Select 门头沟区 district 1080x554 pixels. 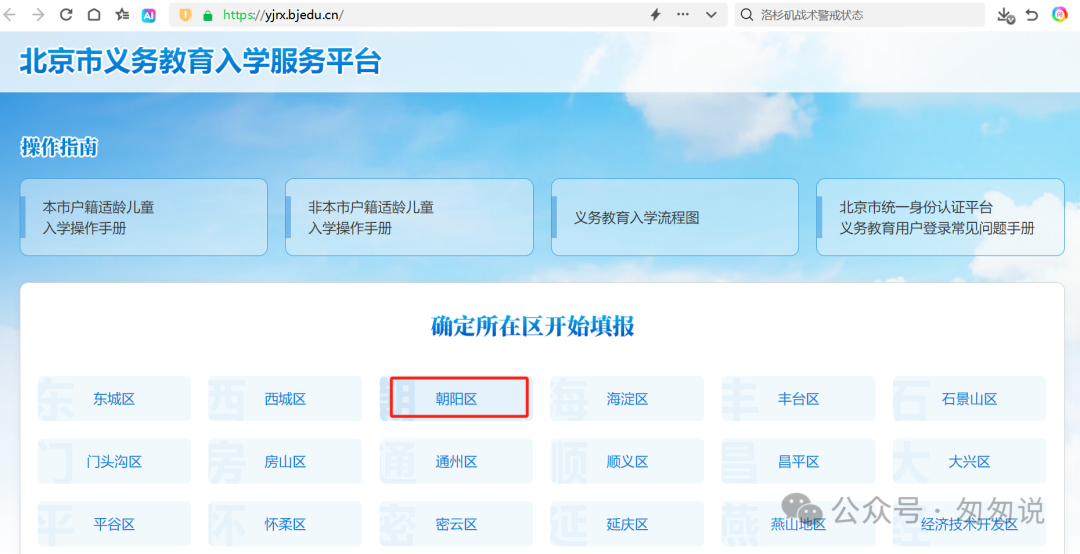point(114,461)
